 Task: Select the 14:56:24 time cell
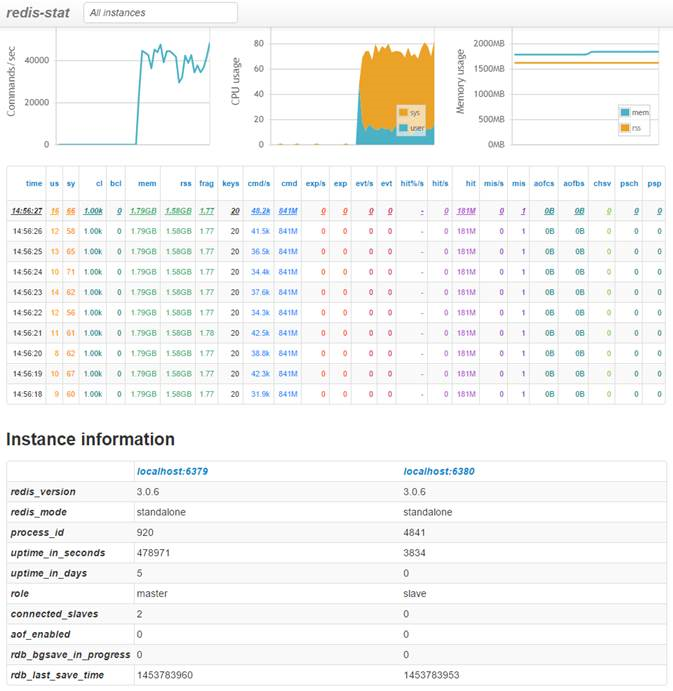pyautogui.click(x=27, y=272)
